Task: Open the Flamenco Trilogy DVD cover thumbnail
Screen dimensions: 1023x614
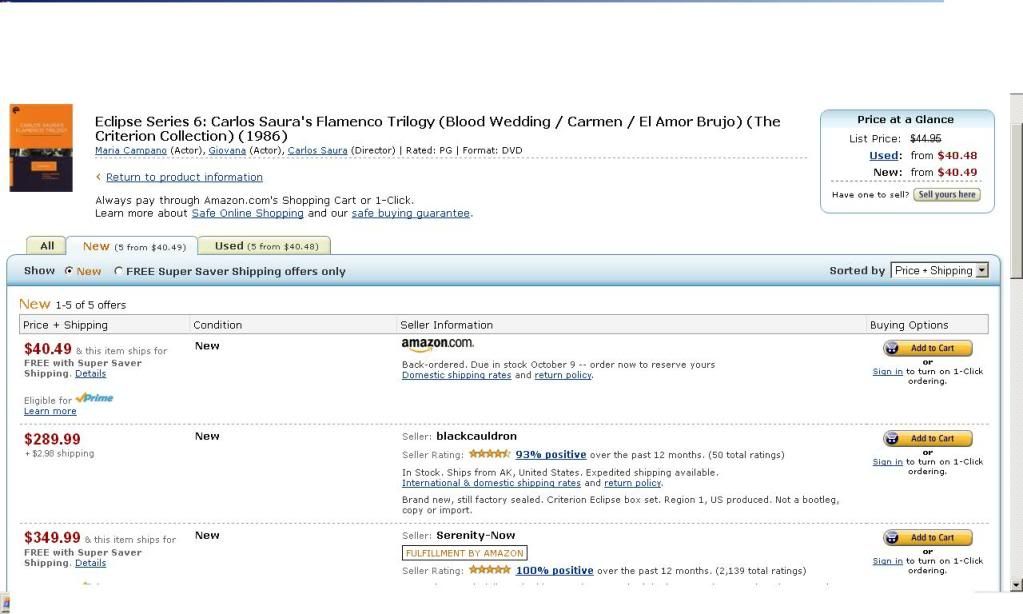Action: 41,147
